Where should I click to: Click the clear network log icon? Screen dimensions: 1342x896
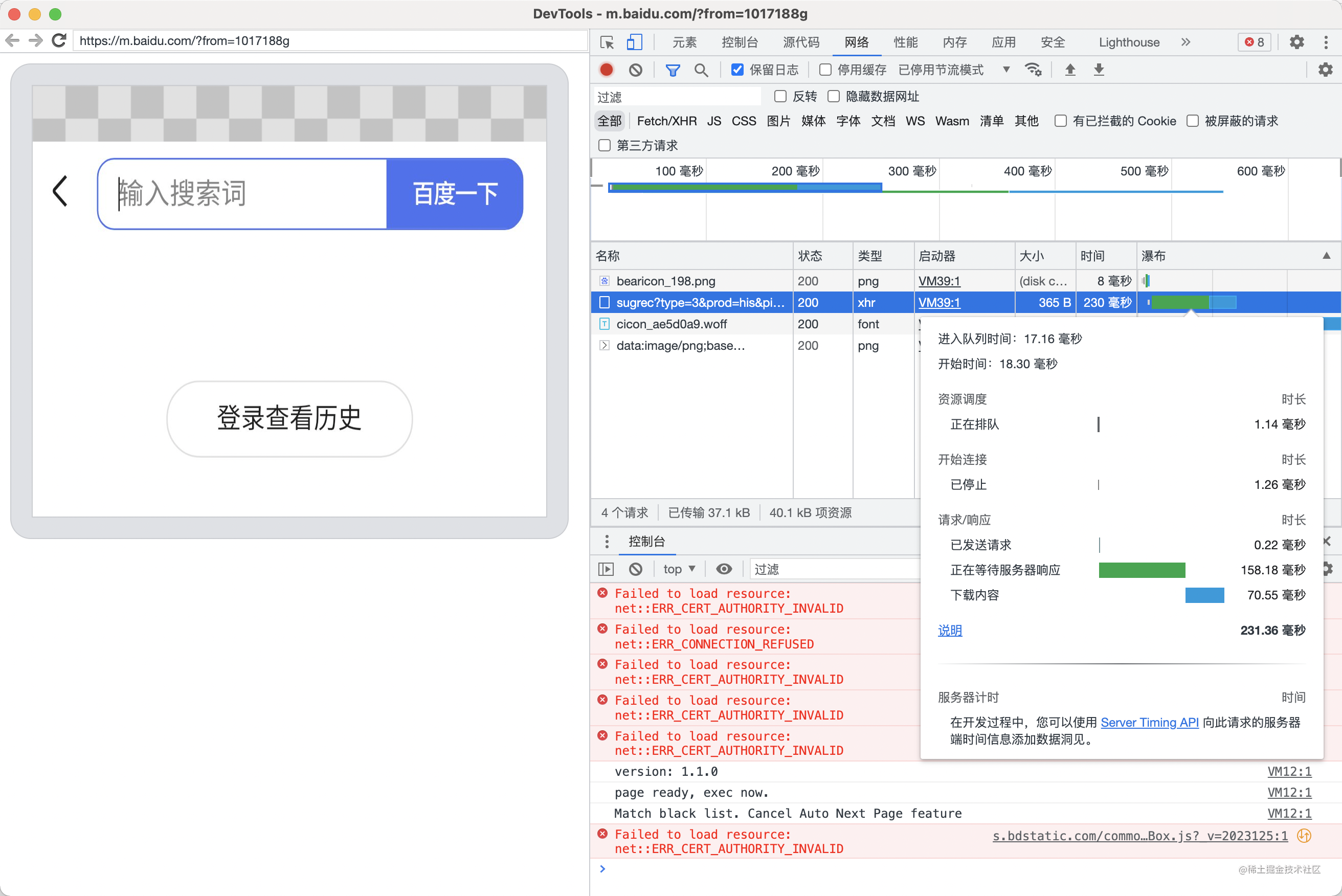(x=635, y=70)
